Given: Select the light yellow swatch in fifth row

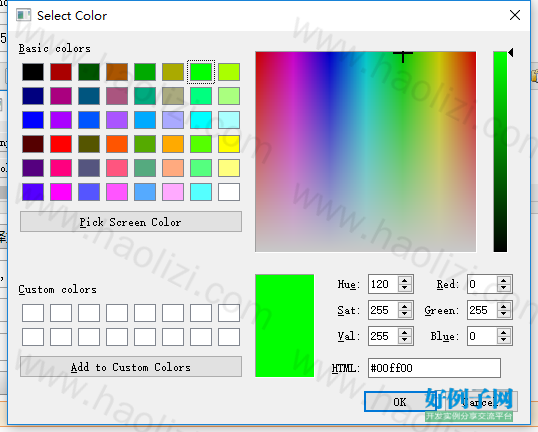Looking at the screenshot, I should click(x=229, y=168).
